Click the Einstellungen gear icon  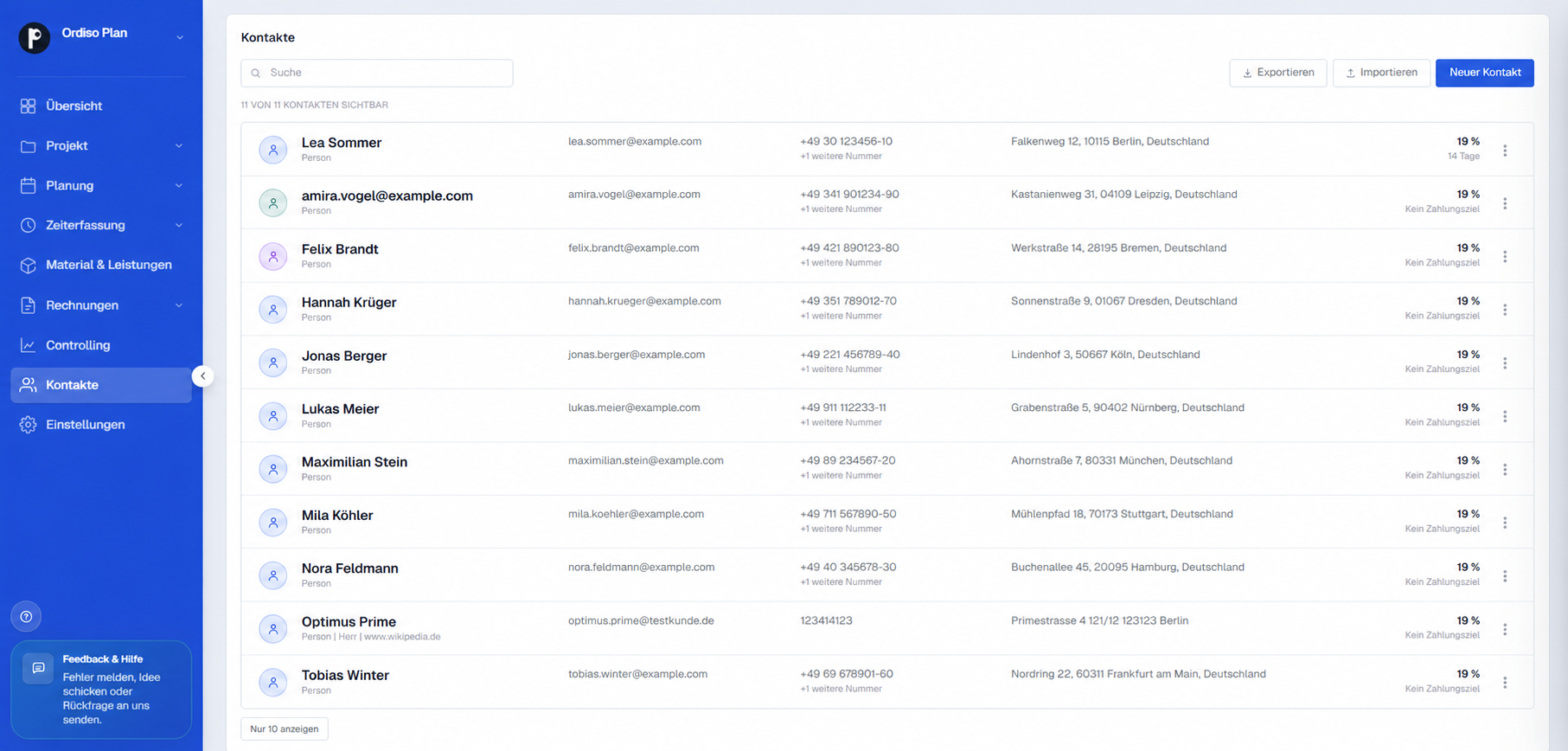(28, 425)
